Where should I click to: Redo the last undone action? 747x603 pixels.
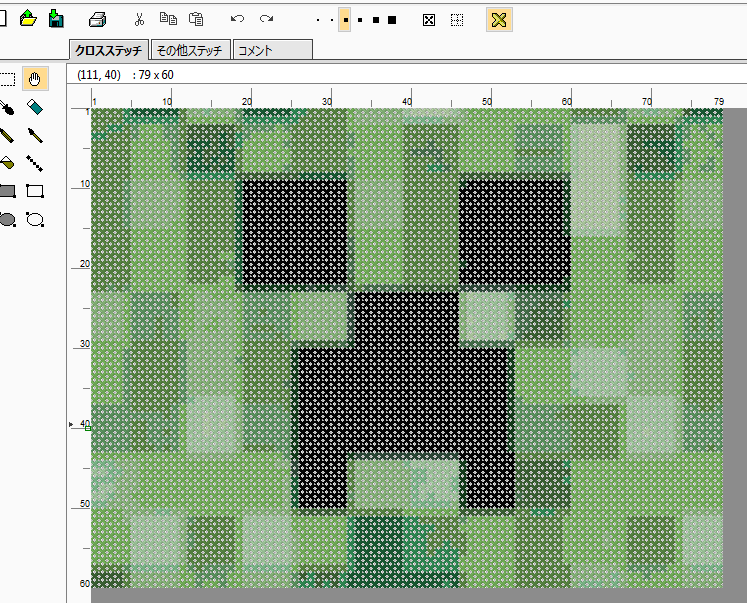266,19
